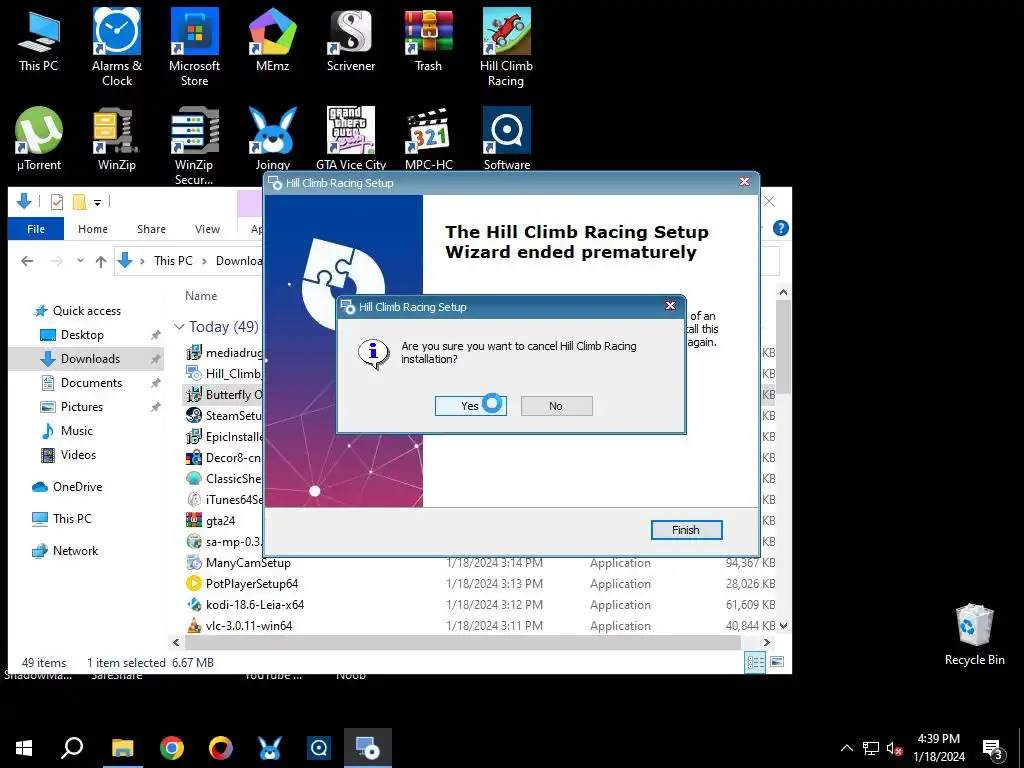
Task: Select the PotPlayerSetup64 file
Action: coord(251,584)
